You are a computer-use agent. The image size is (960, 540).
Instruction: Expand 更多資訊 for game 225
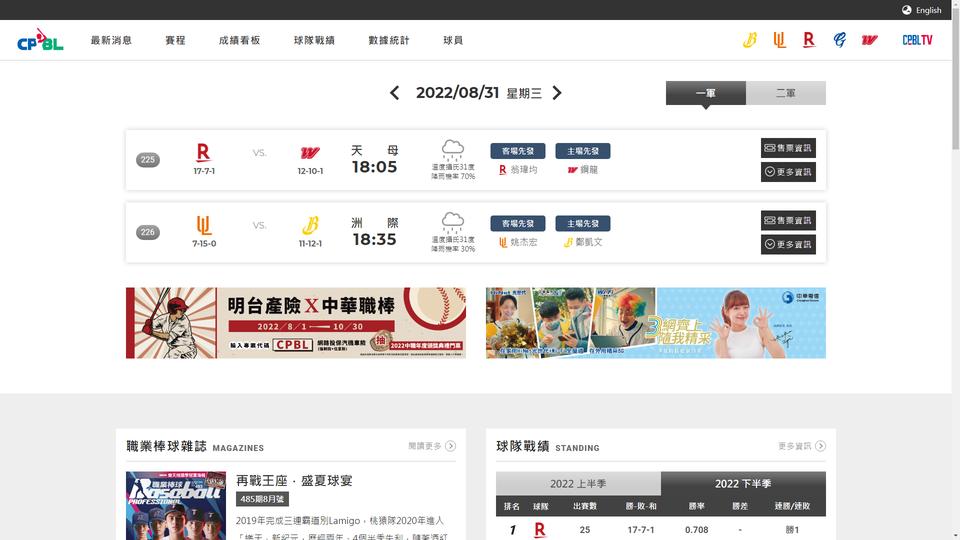tap(788, 172)
